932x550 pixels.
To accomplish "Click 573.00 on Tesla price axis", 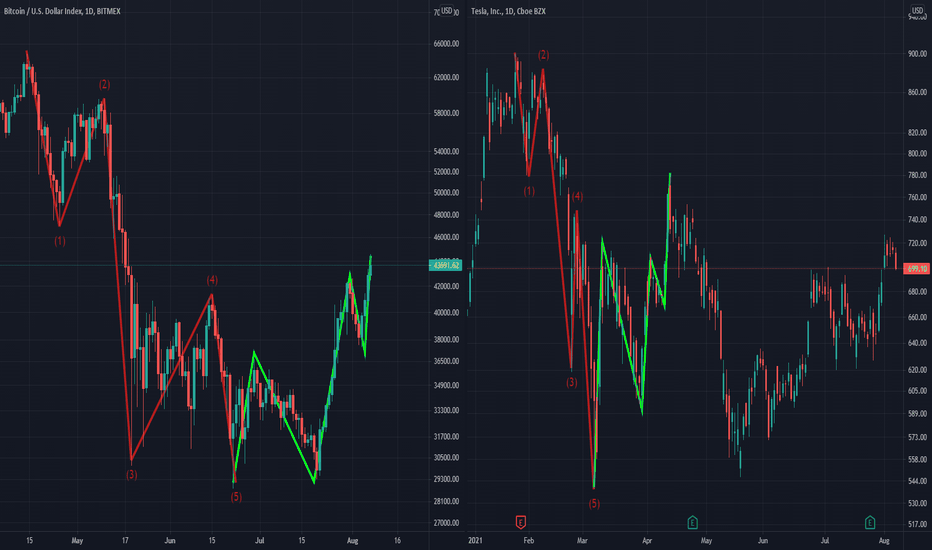I will pyautogui.click(x=917, y=437).
